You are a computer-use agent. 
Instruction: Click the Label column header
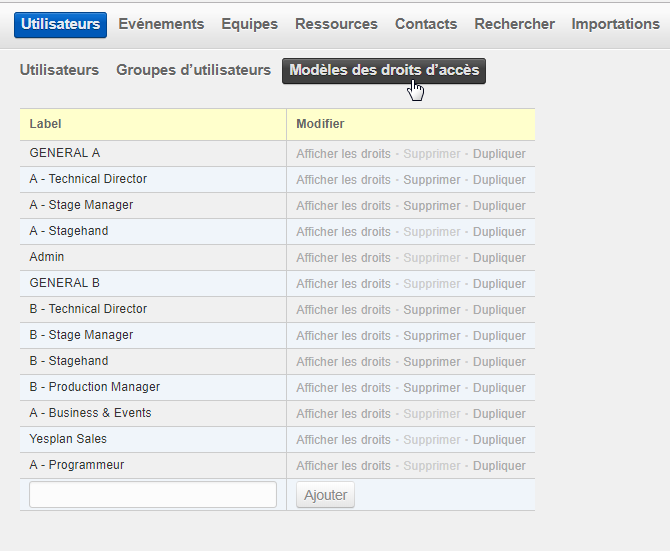[x=45, y=124]
